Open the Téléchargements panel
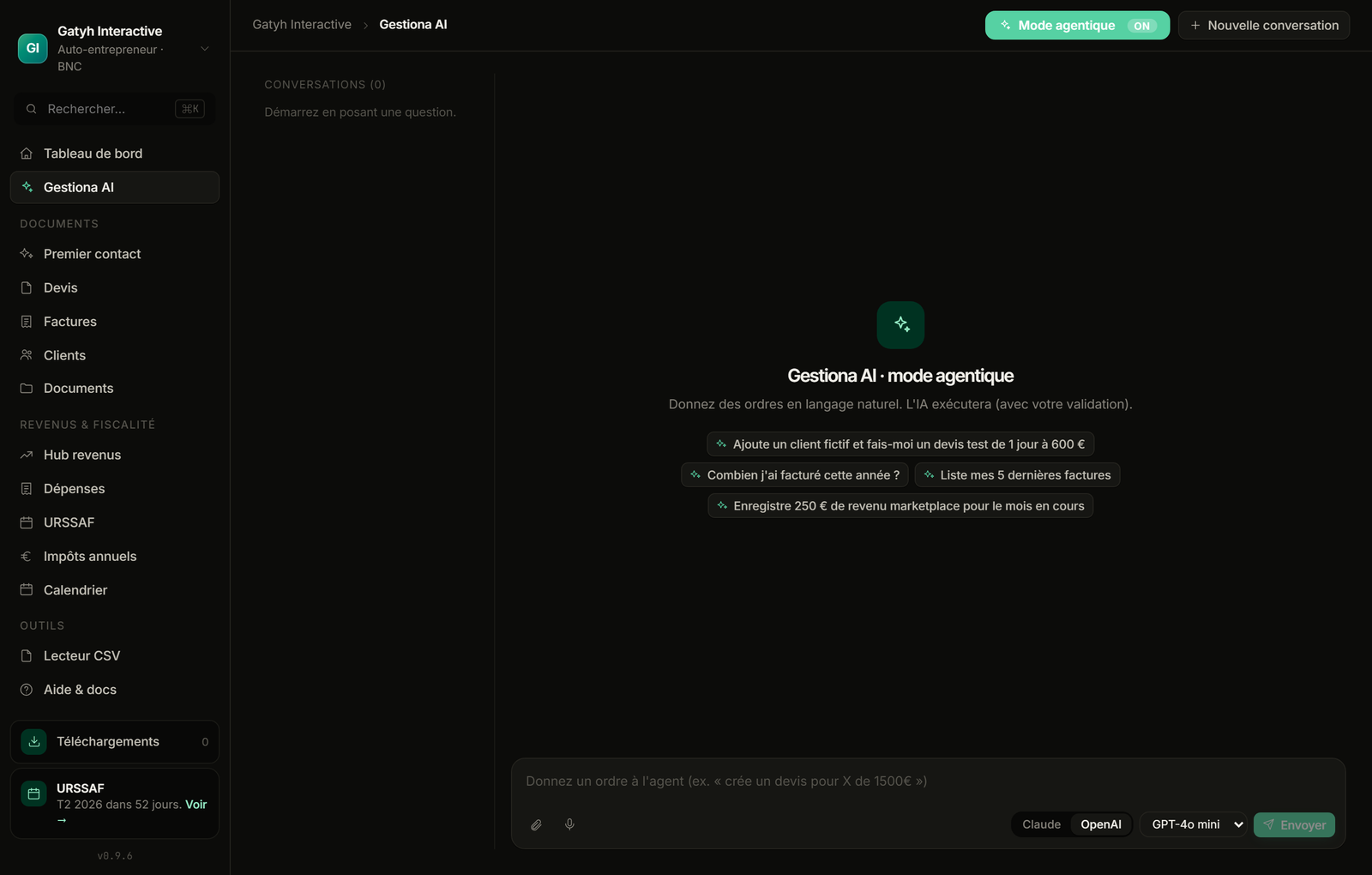 [x=114, y=742]
